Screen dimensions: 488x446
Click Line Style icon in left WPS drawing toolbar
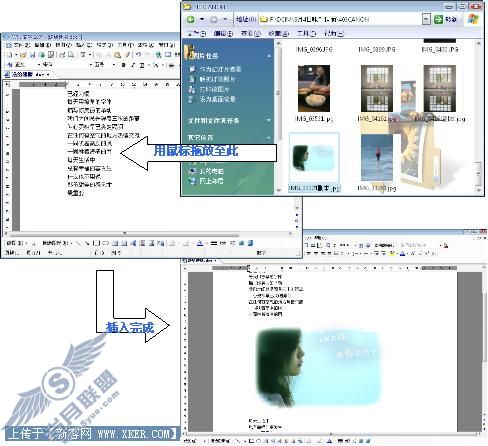pyautogui.click(x=214, y=243)
